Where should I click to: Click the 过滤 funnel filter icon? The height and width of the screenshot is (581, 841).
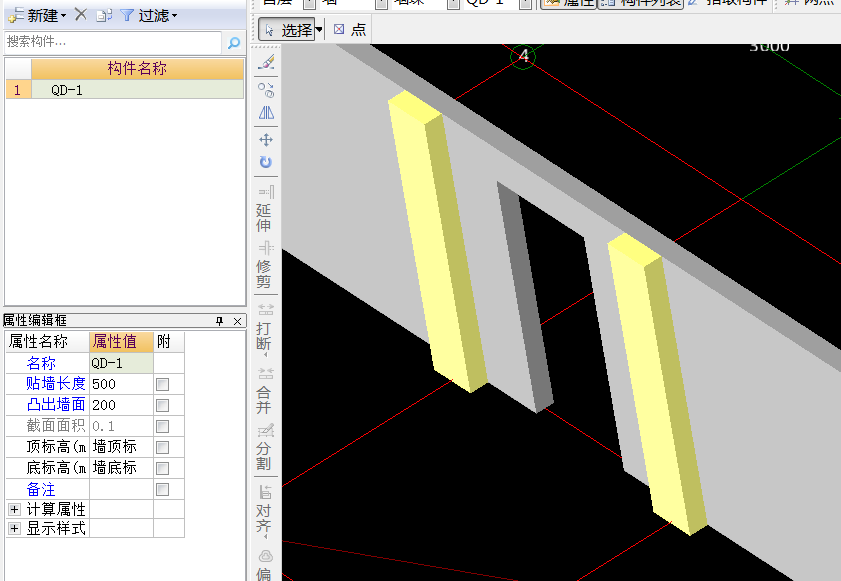(x=127, y=16)
